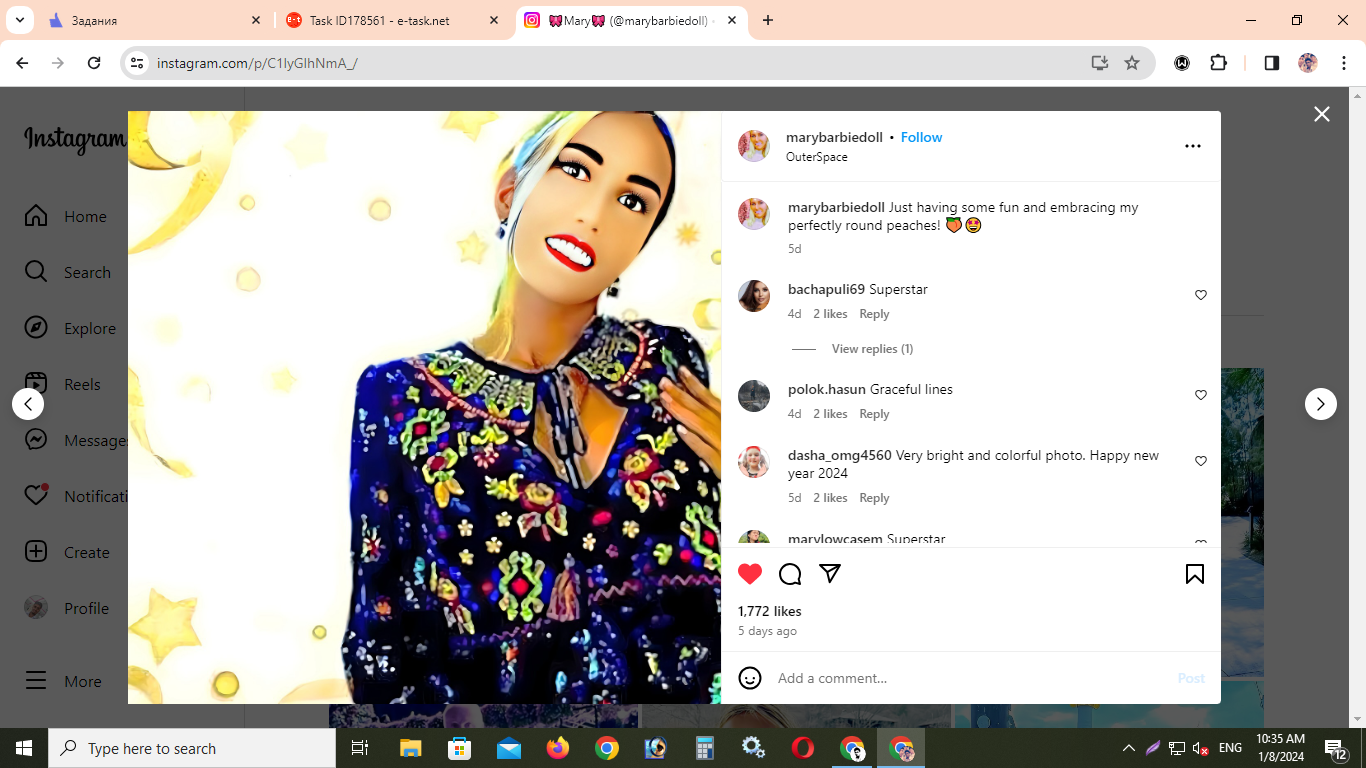The image size is (1366, 768).
Task: Open the More menu in sidebar
Action: pos(63,681)
